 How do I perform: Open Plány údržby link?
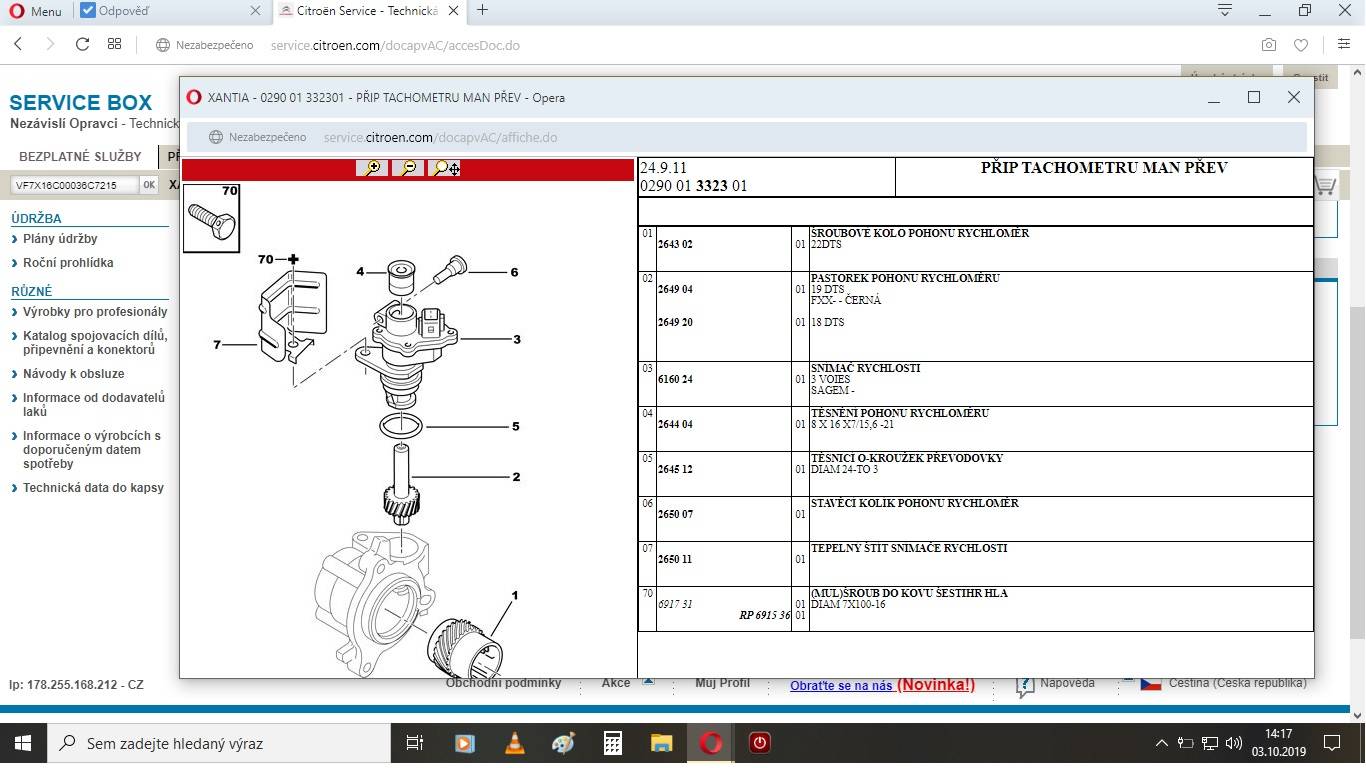click(60, 239)
